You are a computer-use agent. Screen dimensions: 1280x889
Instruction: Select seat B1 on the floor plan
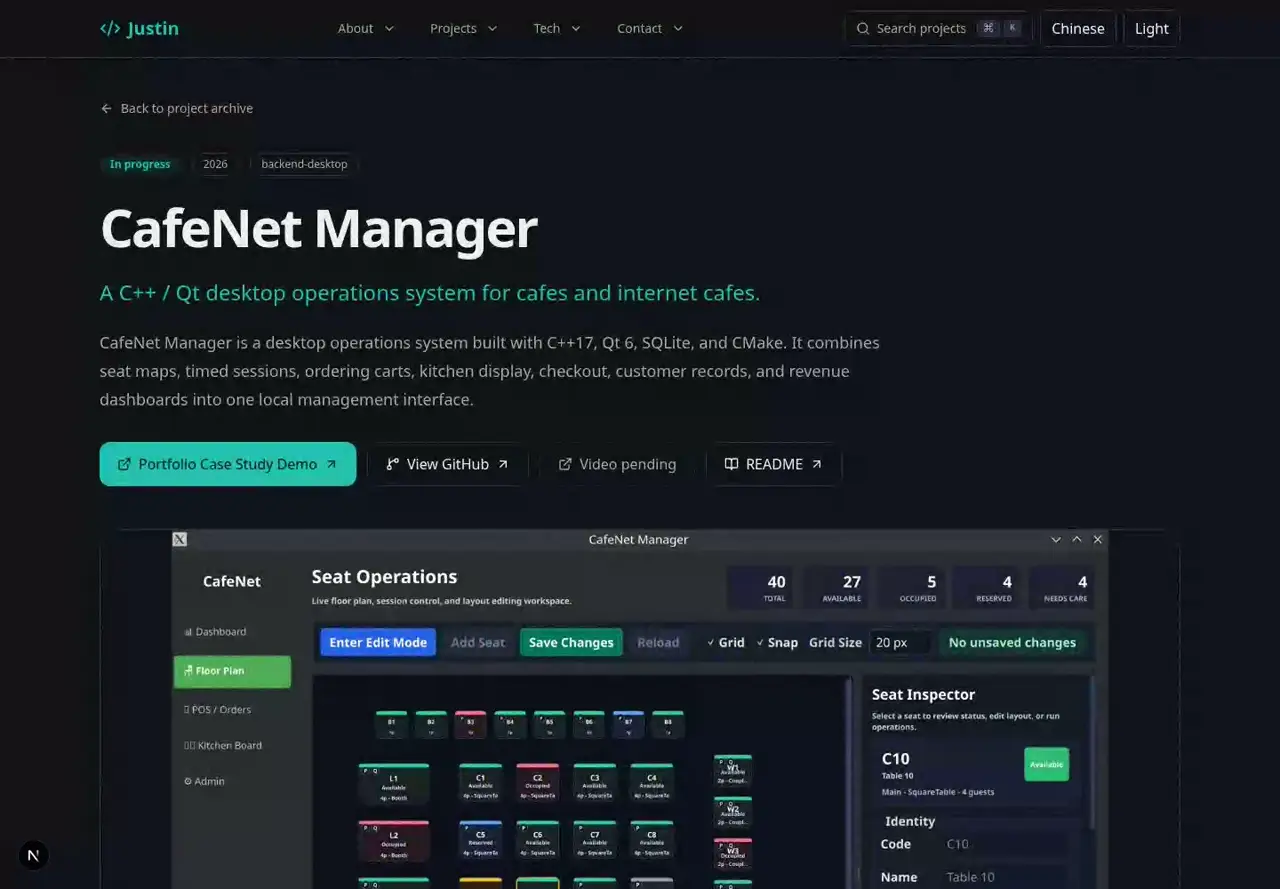[391, 725]
